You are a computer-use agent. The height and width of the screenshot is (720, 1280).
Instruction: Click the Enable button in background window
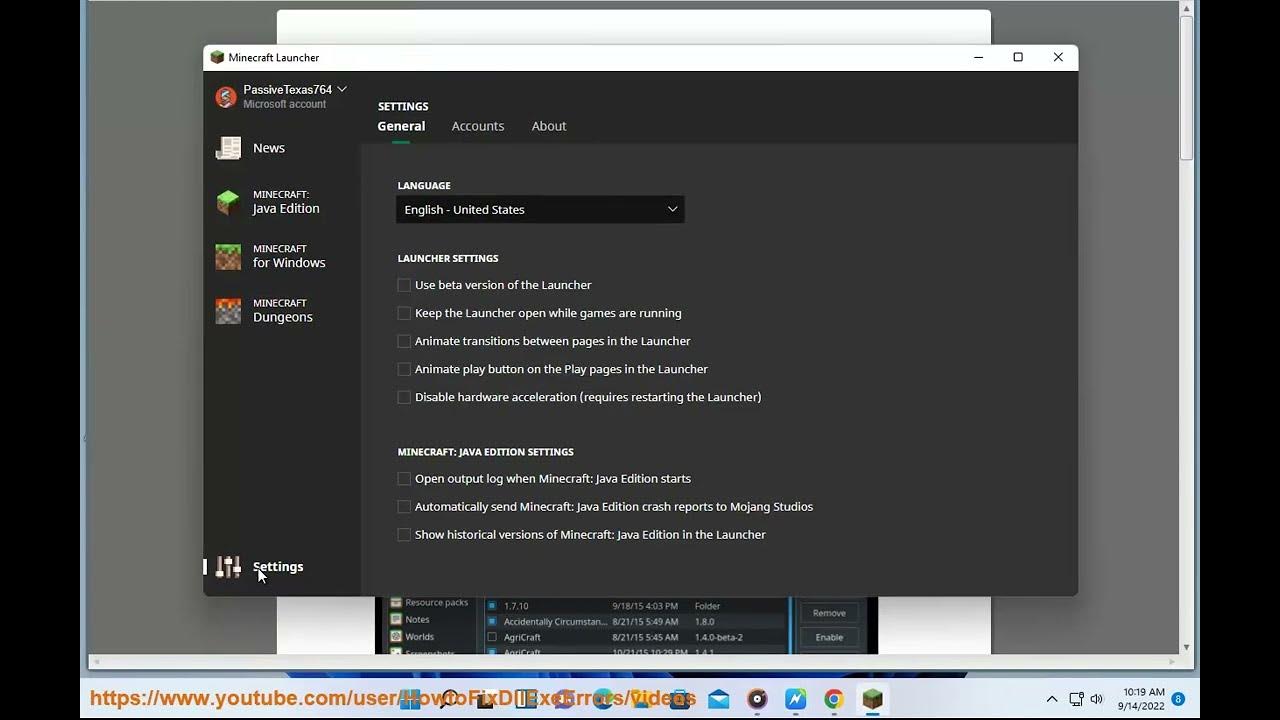pos(829,637)
